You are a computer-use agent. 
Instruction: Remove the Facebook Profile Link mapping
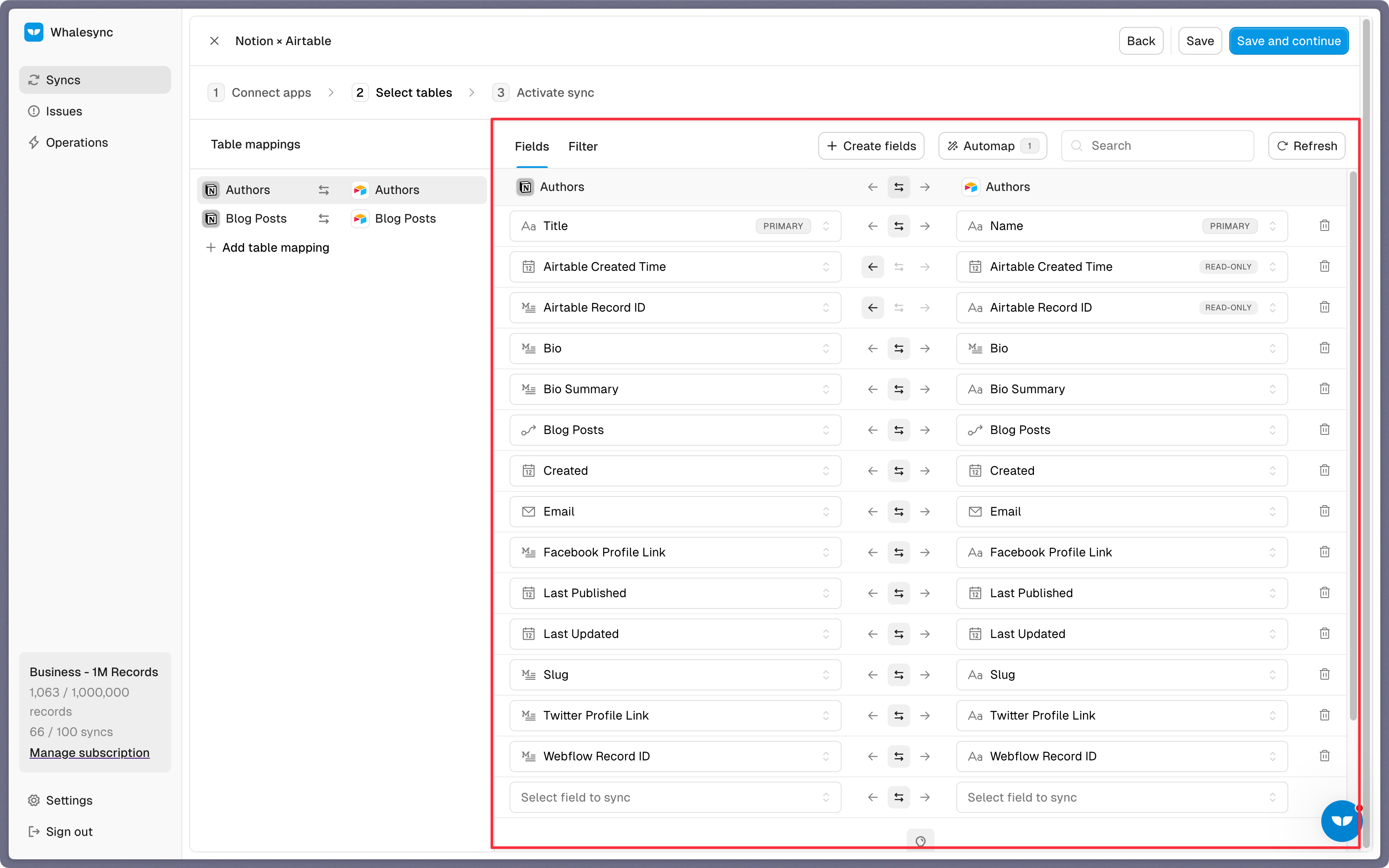coord(1325,552)
